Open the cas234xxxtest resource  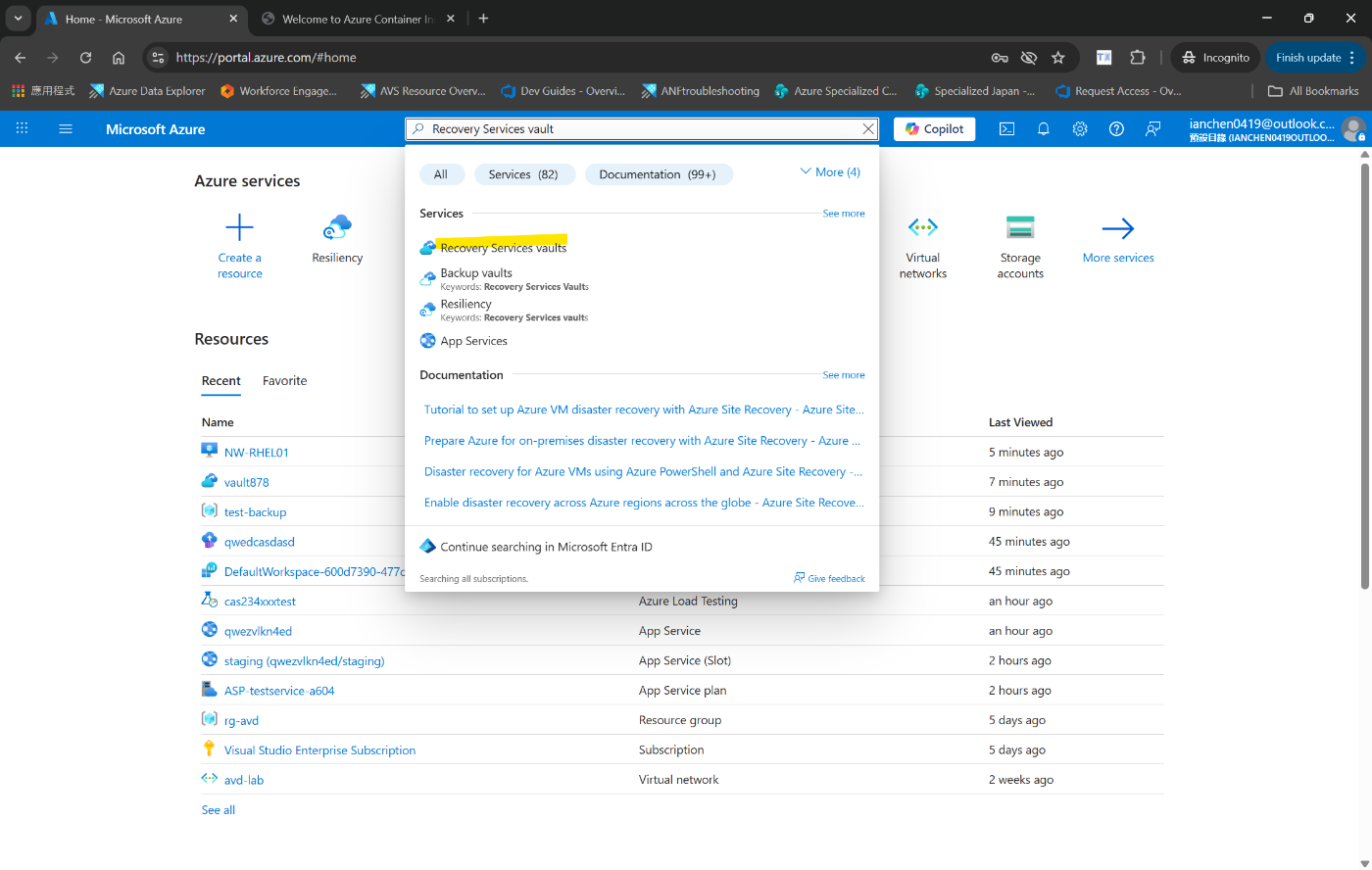[x=260, y=602]
